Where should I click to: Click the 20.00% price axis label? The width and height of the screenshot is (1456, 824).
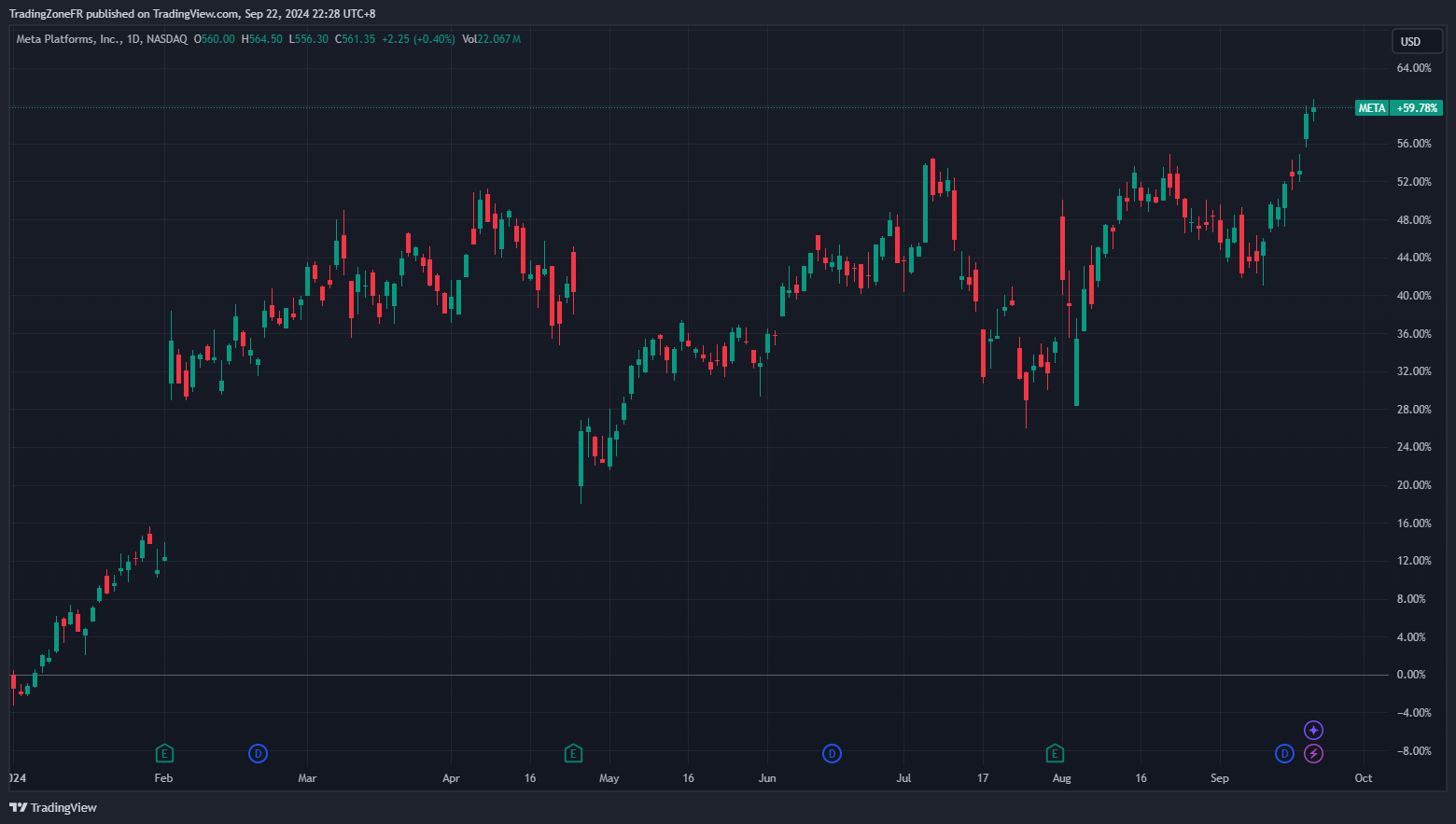[1414, 485]
